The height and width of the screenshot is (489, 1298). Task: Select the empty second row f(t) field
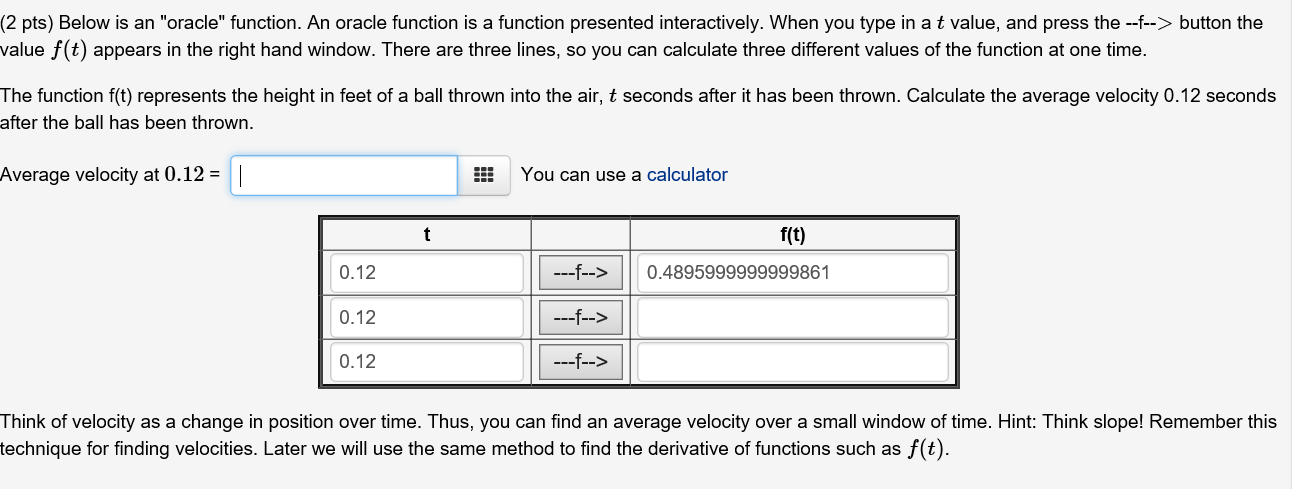point(792,317)
